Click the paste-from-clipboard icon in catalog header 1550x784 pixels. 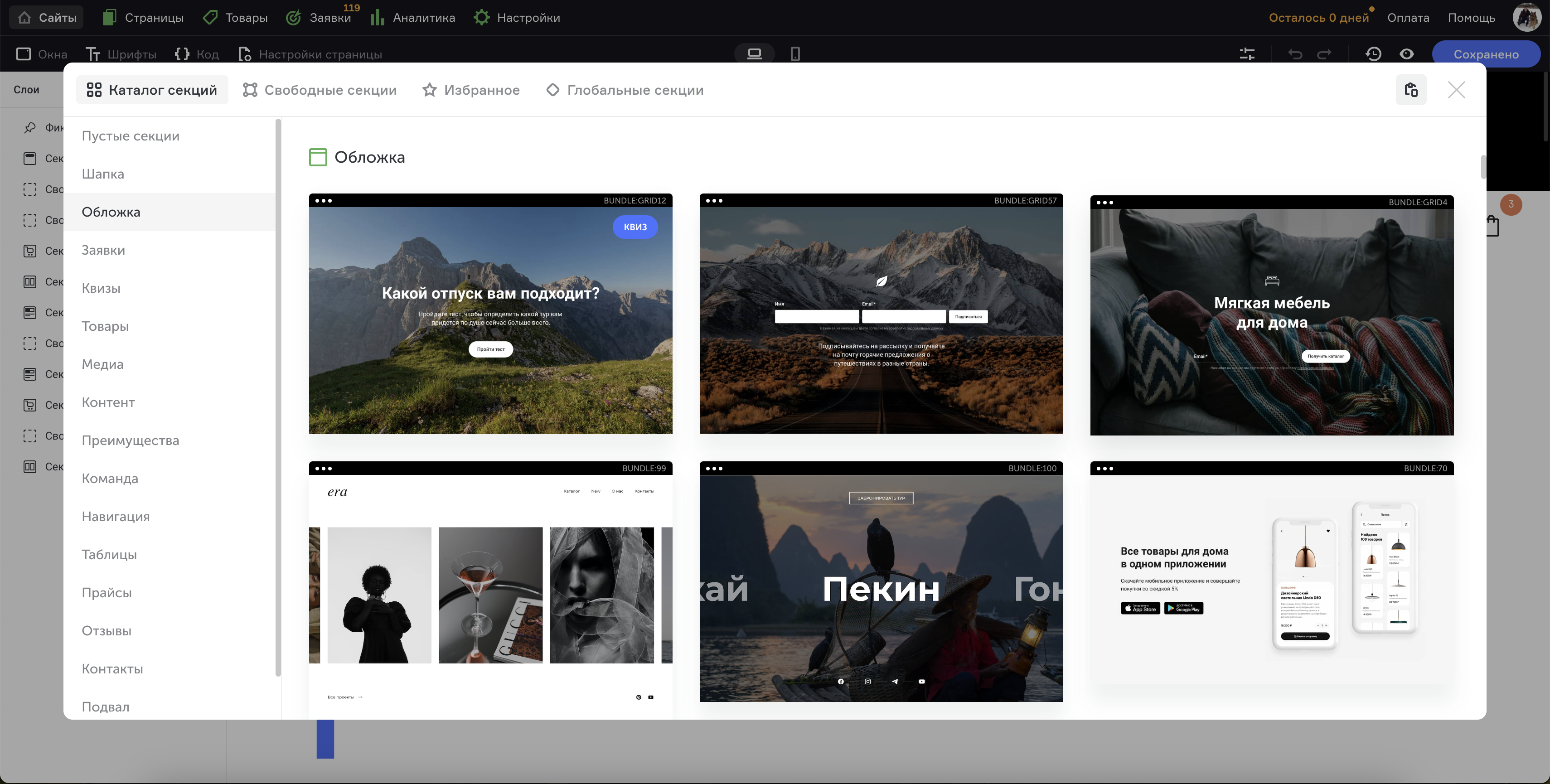(x=1410, y=90)
